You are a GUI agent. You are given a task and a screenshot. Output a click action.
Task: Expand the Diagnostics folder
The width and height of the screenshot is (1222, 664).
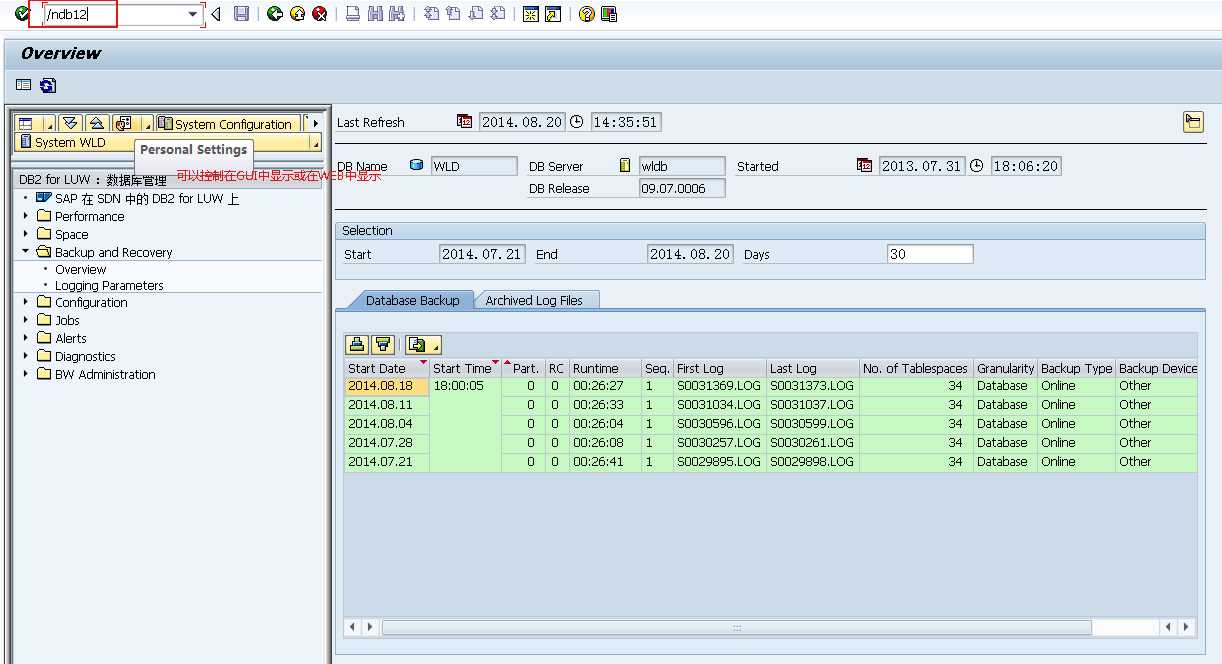pos(26,356)
